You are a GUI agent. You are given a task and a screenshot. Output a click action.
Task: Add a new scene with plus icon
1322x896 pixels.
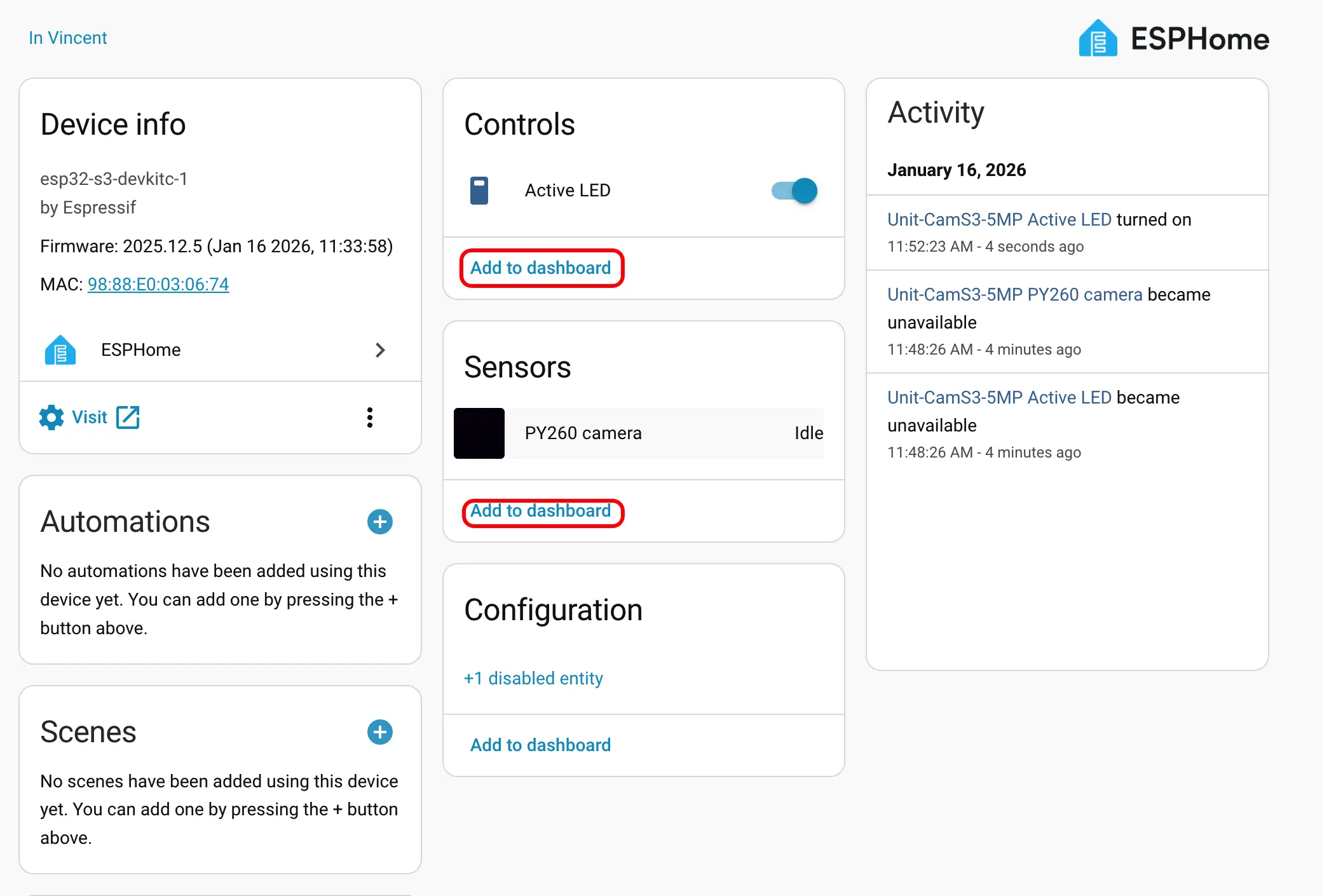[x=380, y=732]
